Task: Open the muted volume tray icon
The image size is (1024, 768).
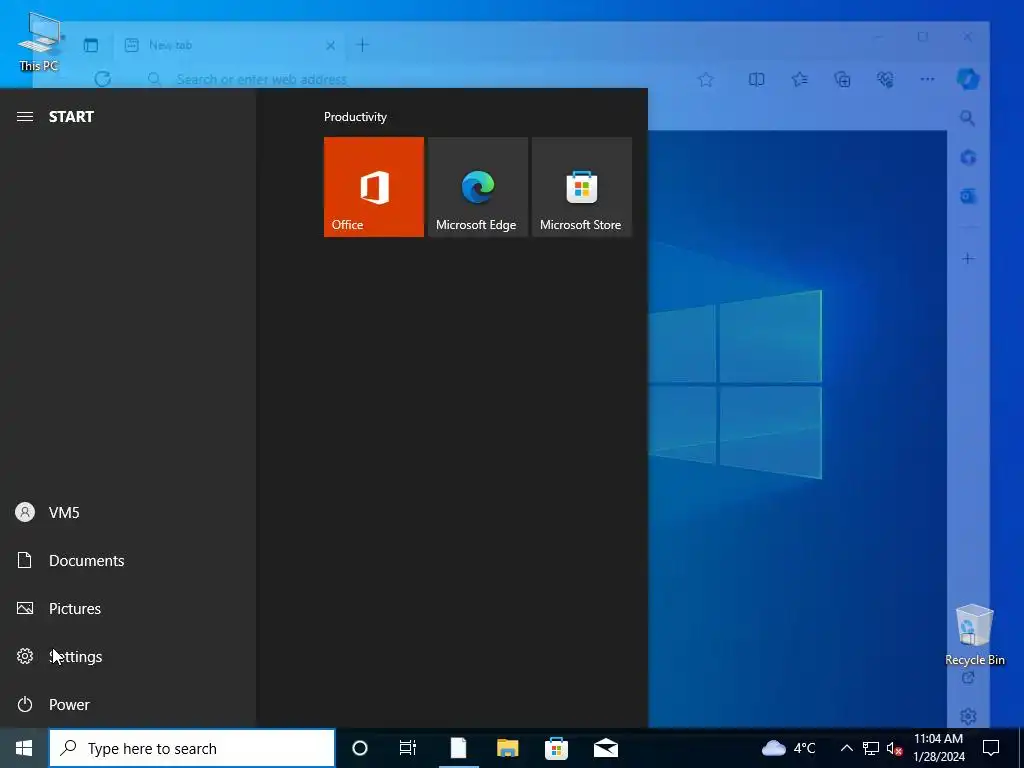Action: pyautogui.click(x=895, y=748)
